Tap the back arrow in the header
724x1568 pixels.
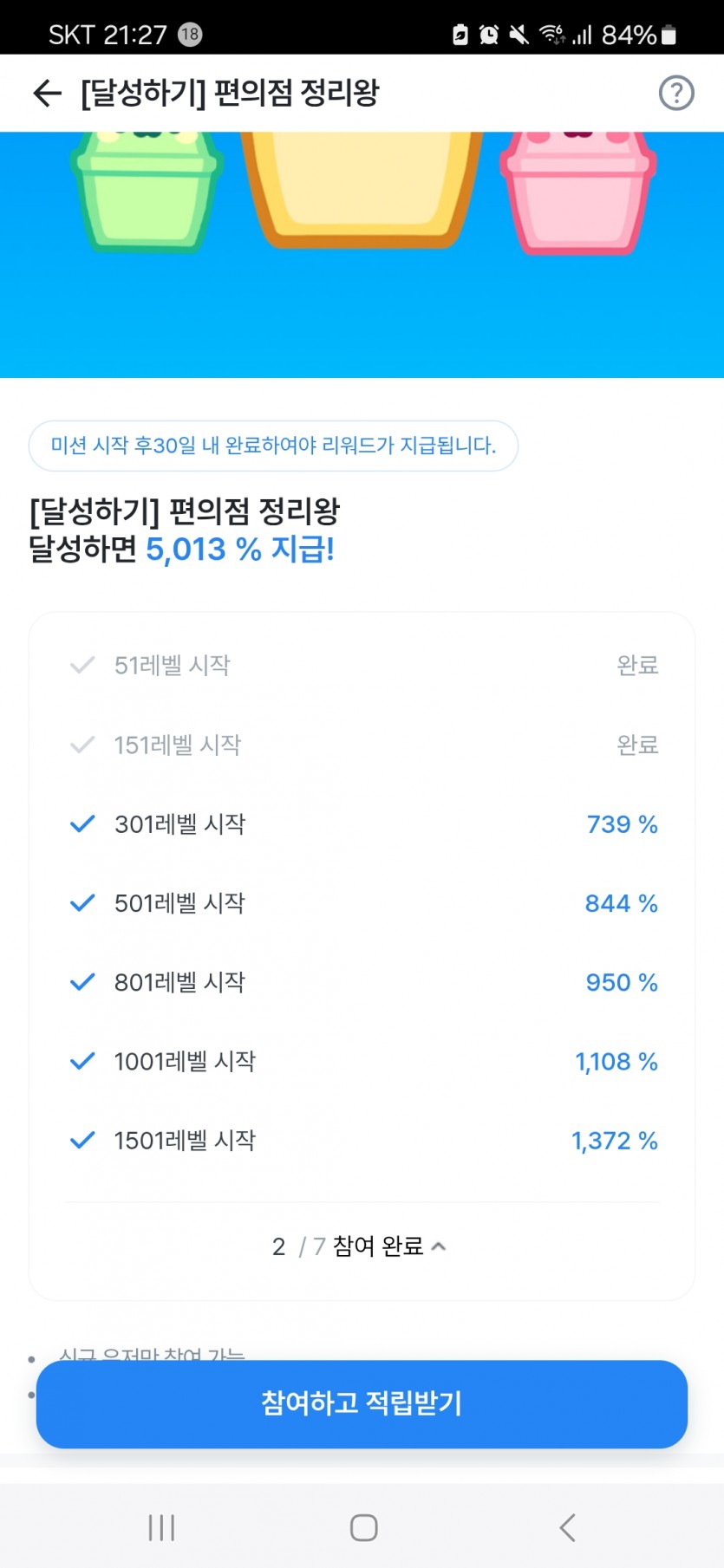coord(47,93)
